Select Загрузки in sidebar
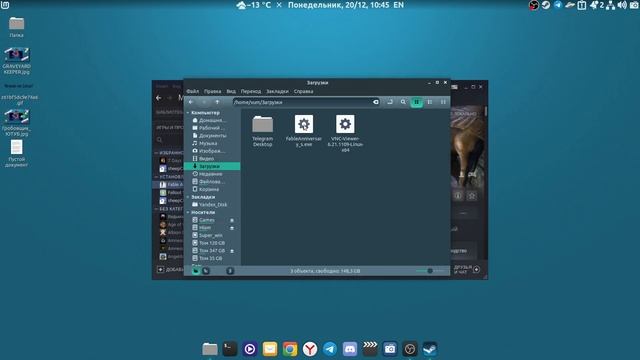This screenshot has height=360, width=640. click(x=212, y=166)
